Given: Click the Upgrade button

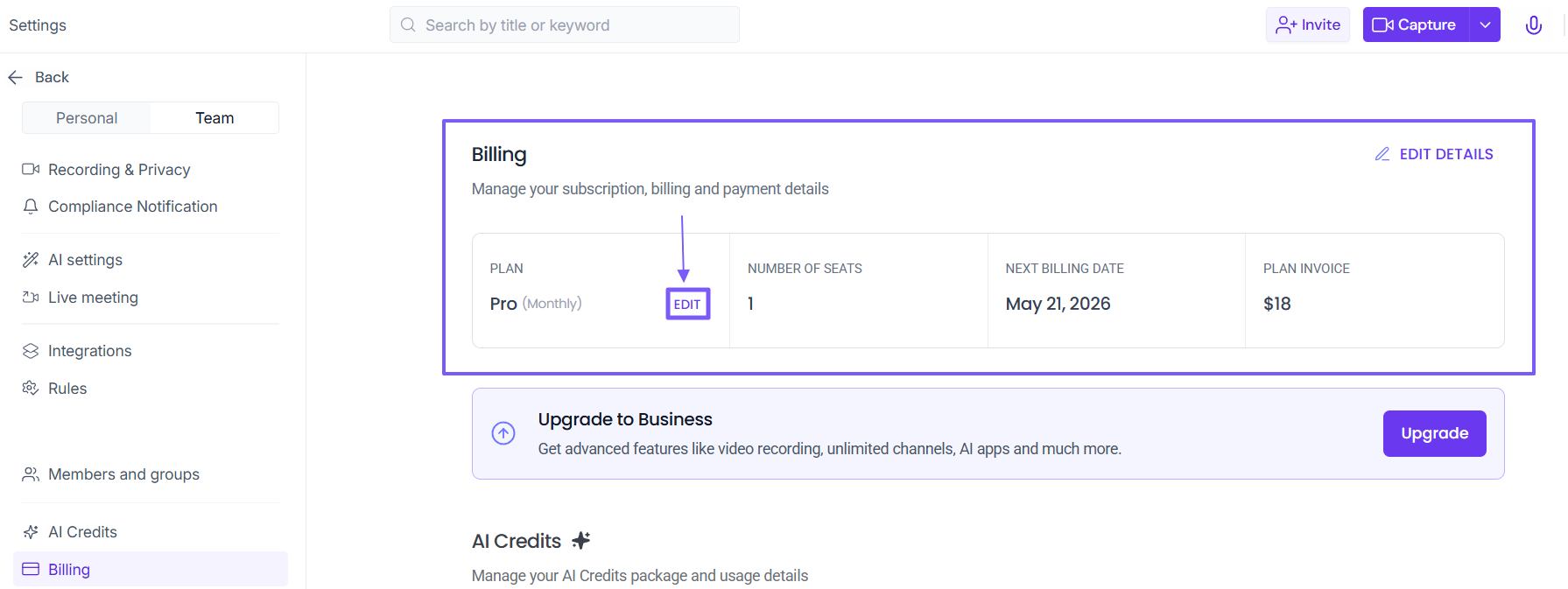Looking at the screenshot, I should click(x=1434, y=433).
